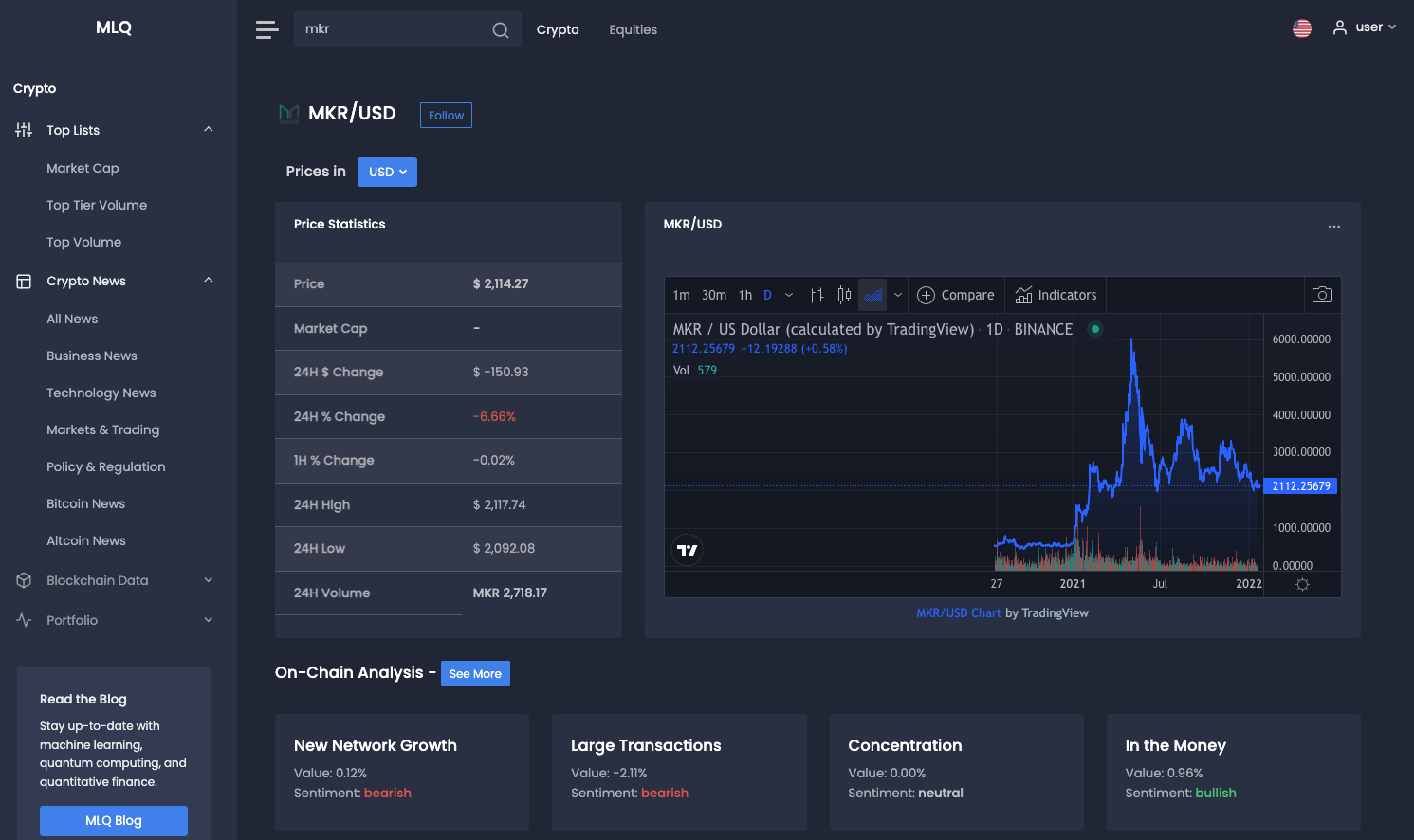This screenshot has width=1414, height=840.
Task: Click the price value $ 2,114.27
Action: pyautogui.click(x=501, y=283)
